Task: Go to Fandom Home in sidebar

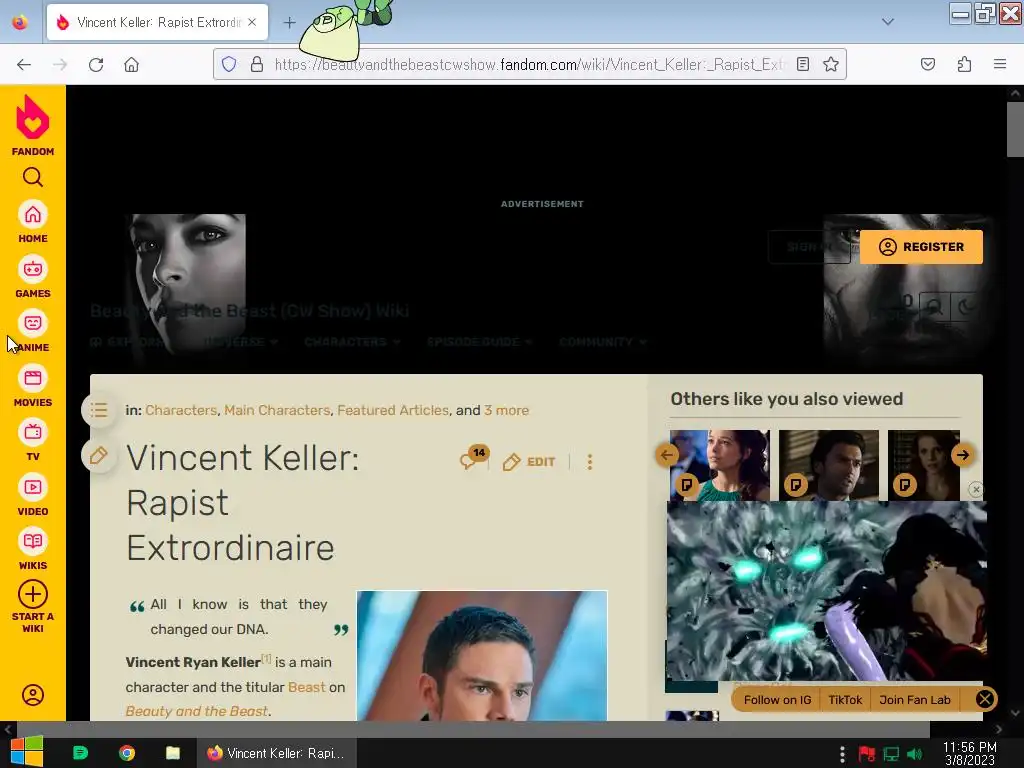Action: [33, 223]
